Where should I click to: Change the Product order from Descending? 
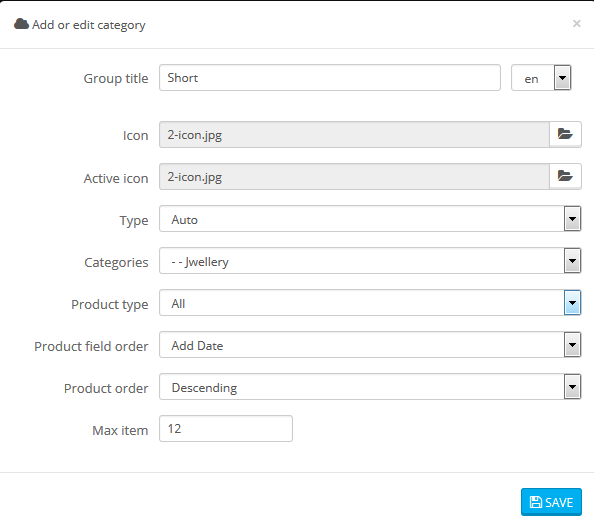(370, 387)
